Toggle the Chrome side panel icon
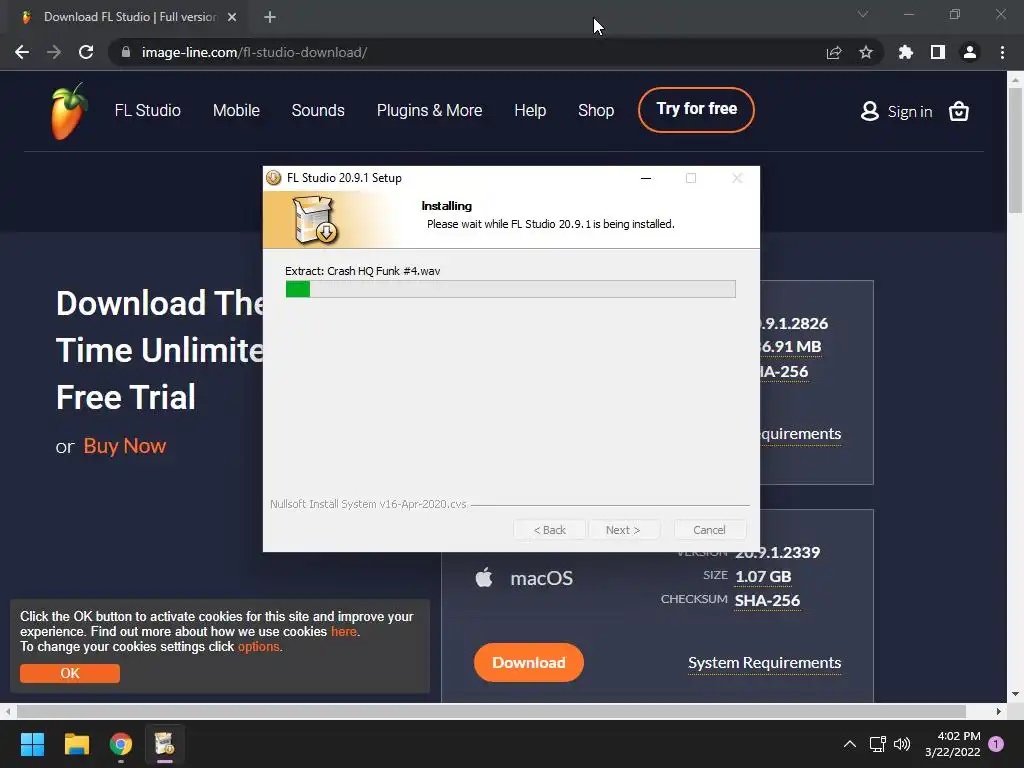The image size is (1024, 768). tap(938, 52)
